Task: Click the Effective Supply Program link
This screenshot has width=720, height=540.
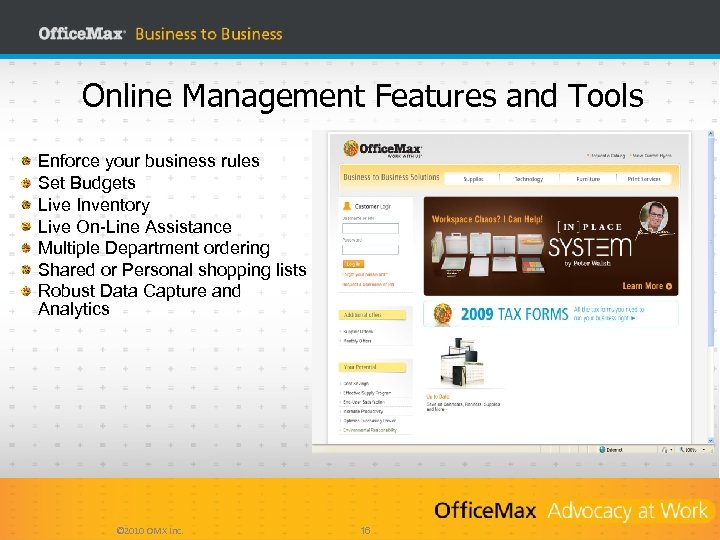Action: click(367, 393)
